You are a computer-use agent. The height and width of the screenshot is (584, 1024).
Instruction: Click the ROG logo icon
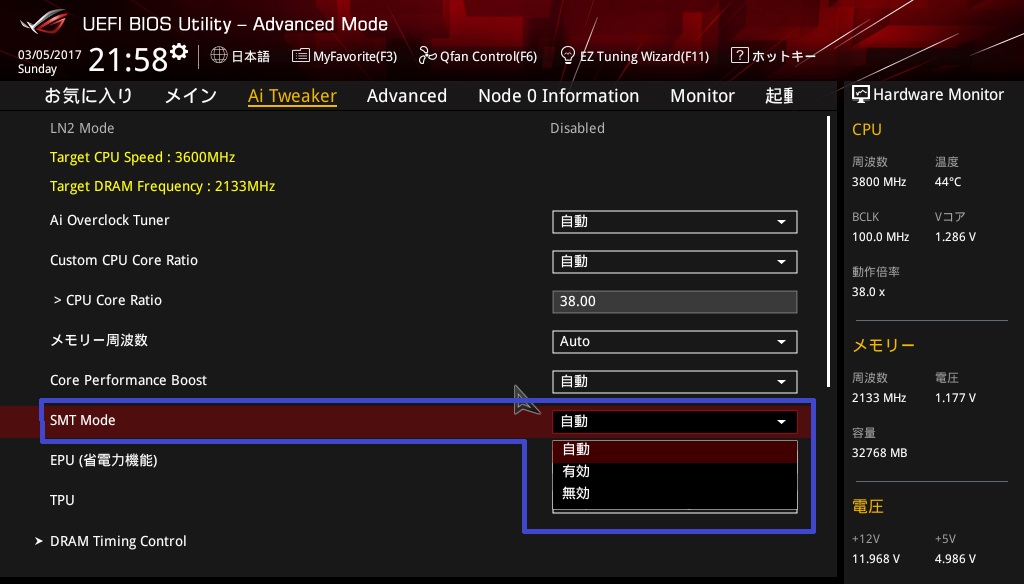coord(43,22)
